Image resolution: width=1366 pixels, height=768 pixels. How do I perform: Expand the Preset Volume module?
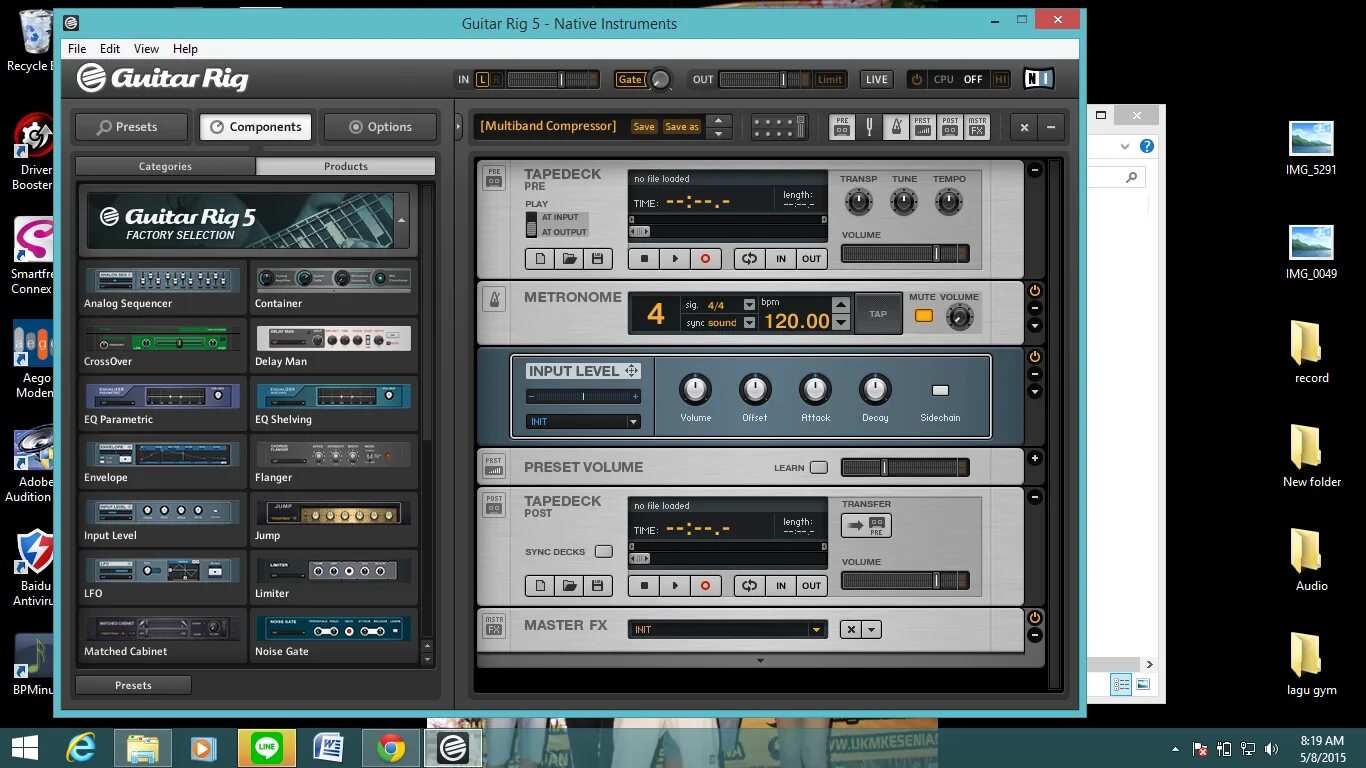[1035, 458]
